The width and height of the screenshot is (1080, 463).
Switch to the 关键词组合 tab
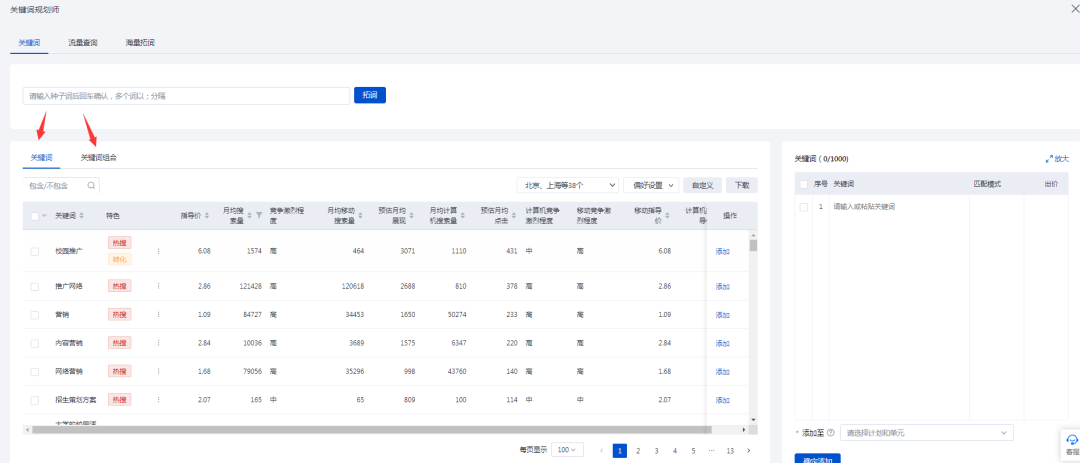[99, 157]
